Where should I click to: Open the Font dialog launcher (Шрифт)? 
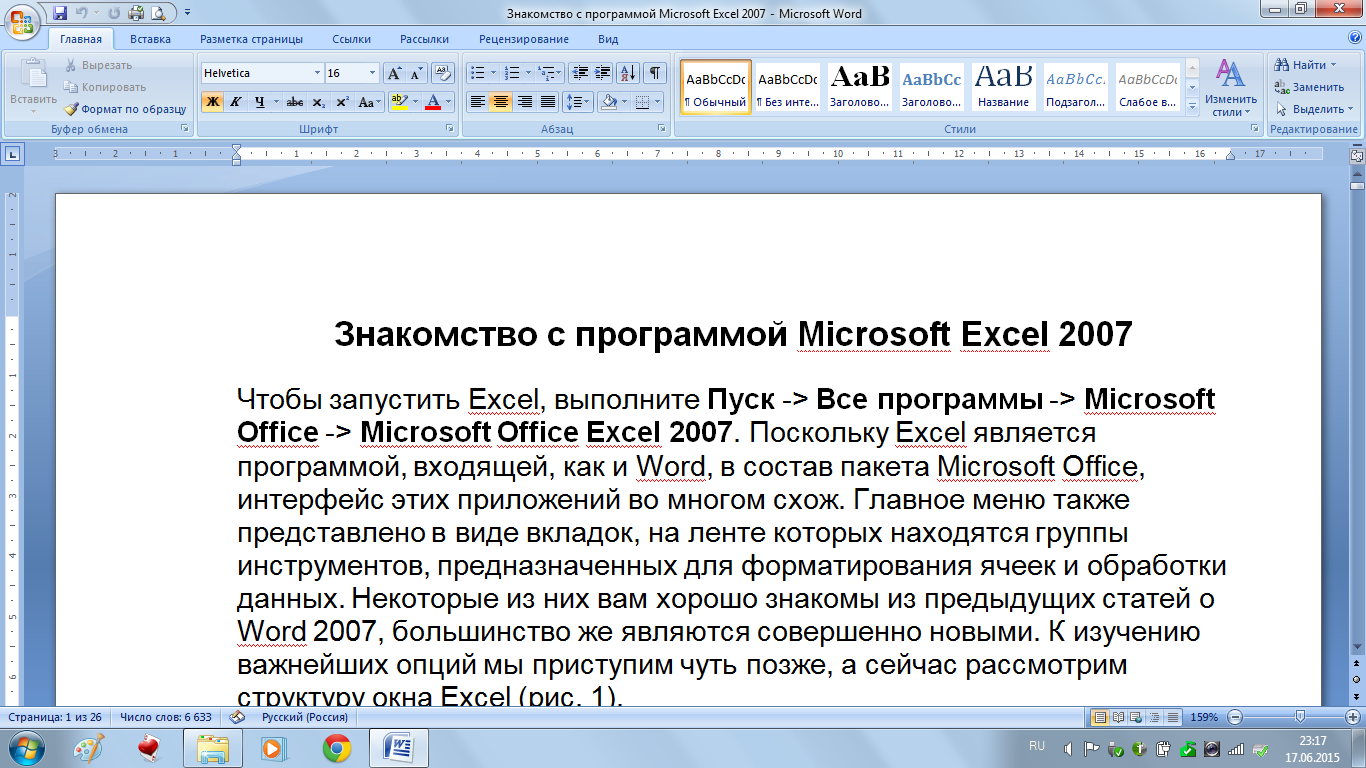pyautogui.click(x=450, y=129)
